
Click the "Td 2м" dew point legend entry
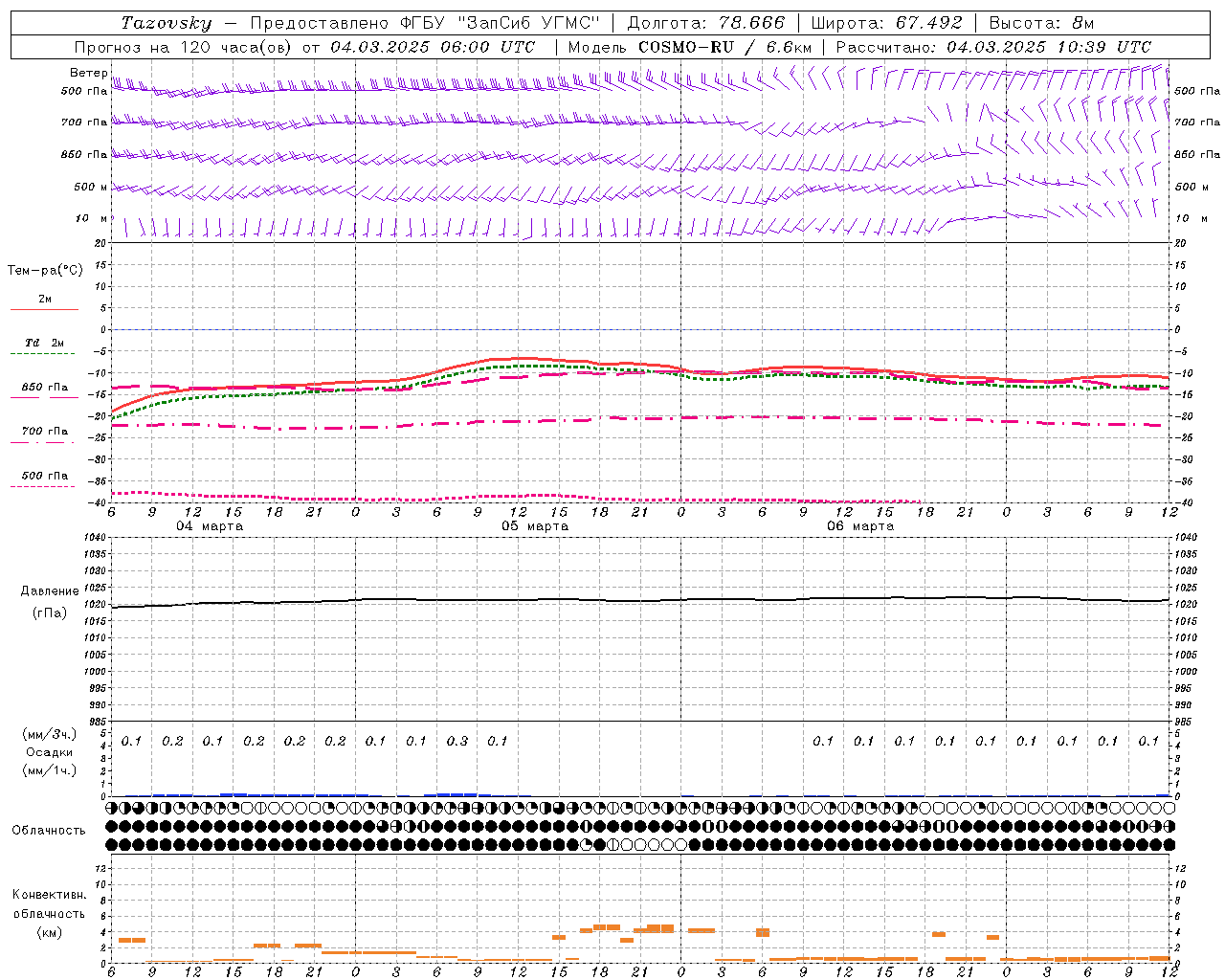(44, 343)
